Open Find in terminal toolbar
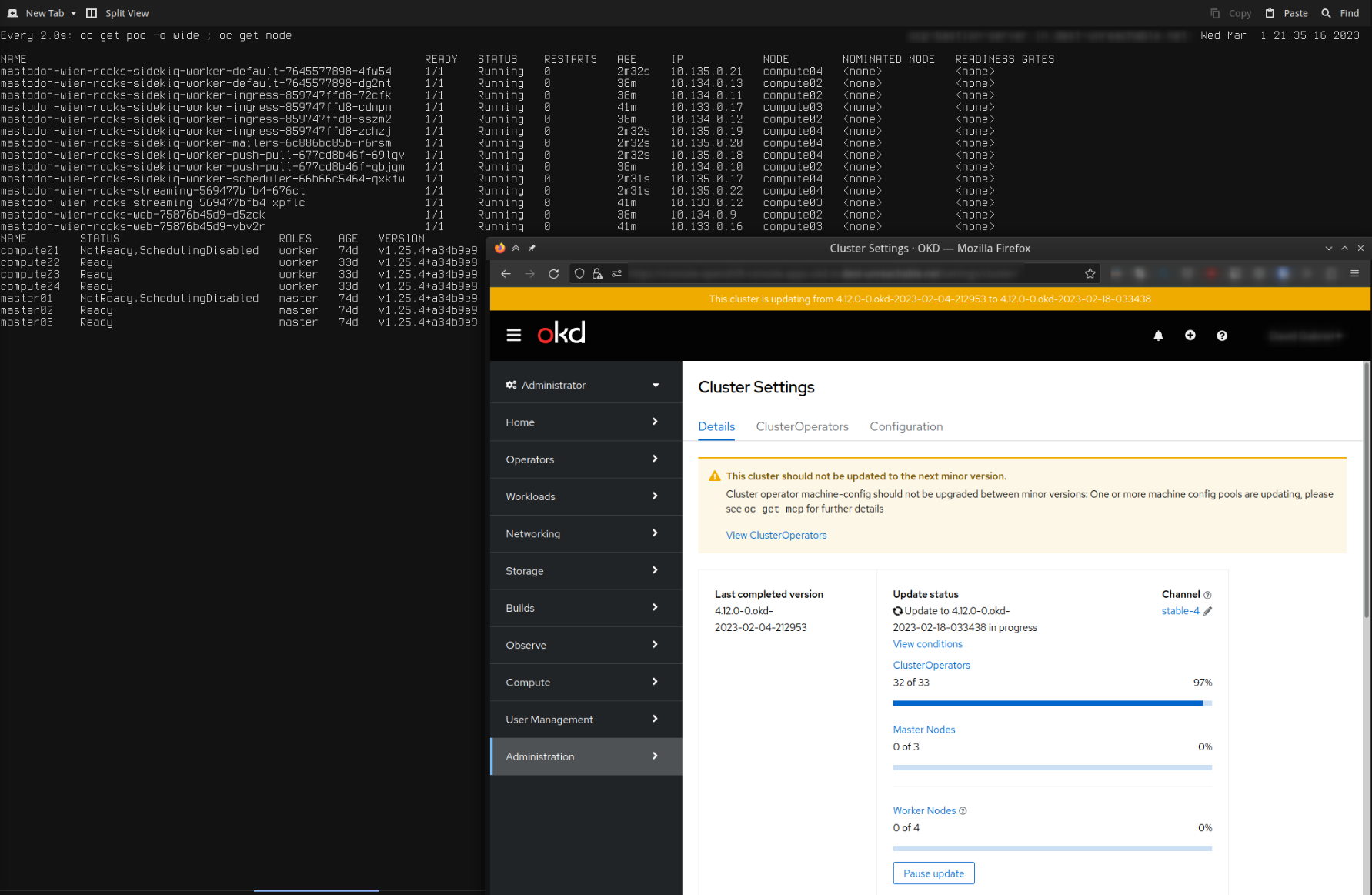The width and height of the screenshot is (1372, 895). click(x=1340, y=13)
